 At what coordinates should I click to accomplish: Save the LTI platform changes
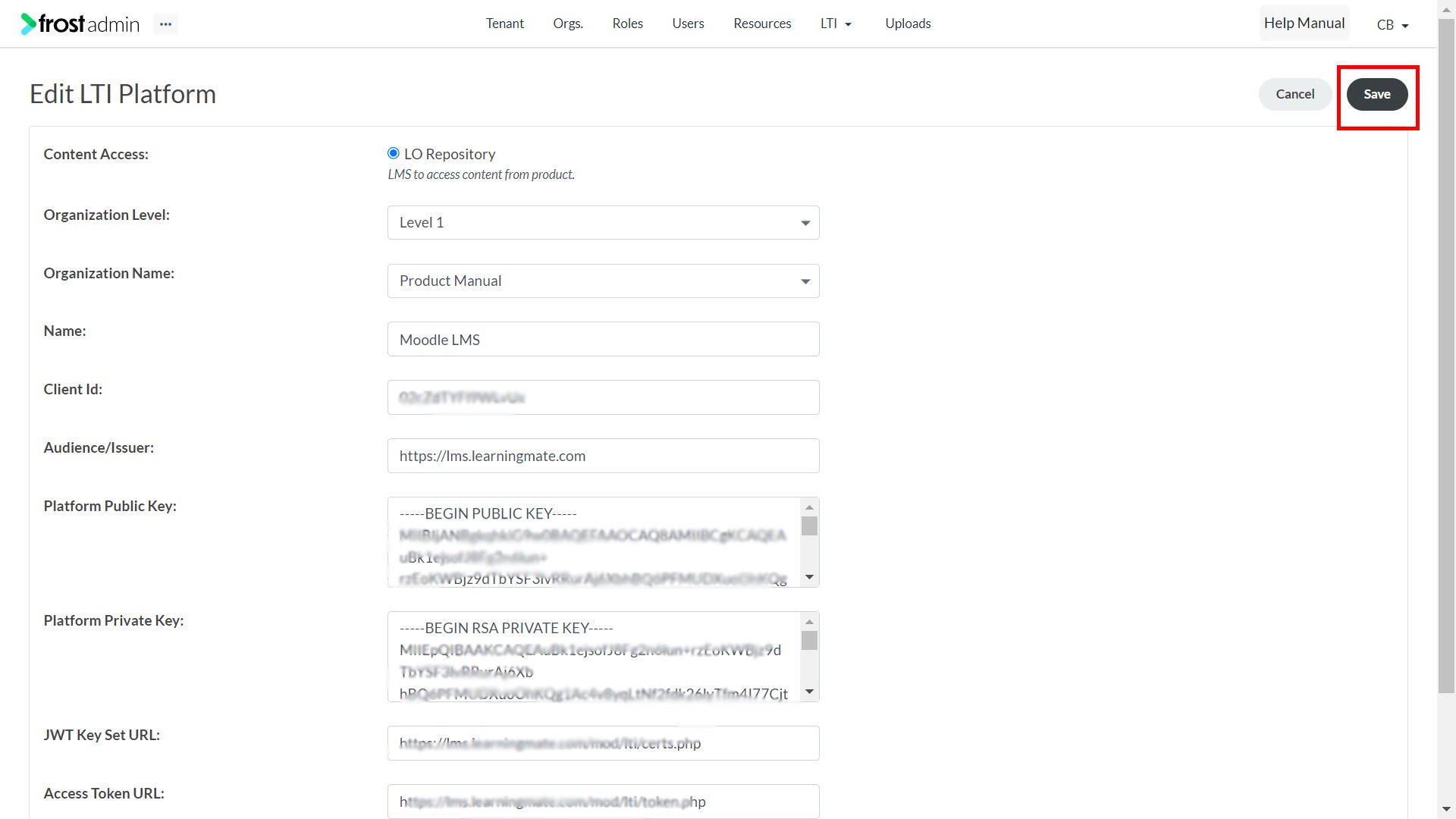[x=1377, y=94]
